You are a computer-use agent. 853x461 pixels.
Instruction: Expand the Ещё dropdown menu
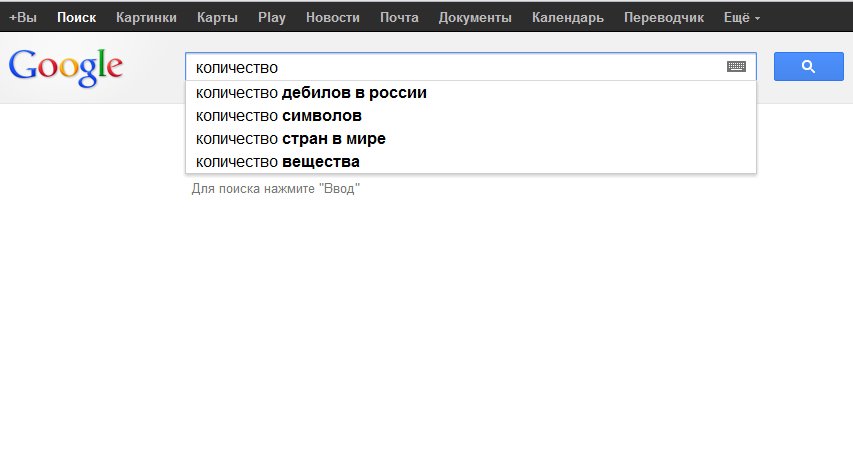(x=741, y=17)
